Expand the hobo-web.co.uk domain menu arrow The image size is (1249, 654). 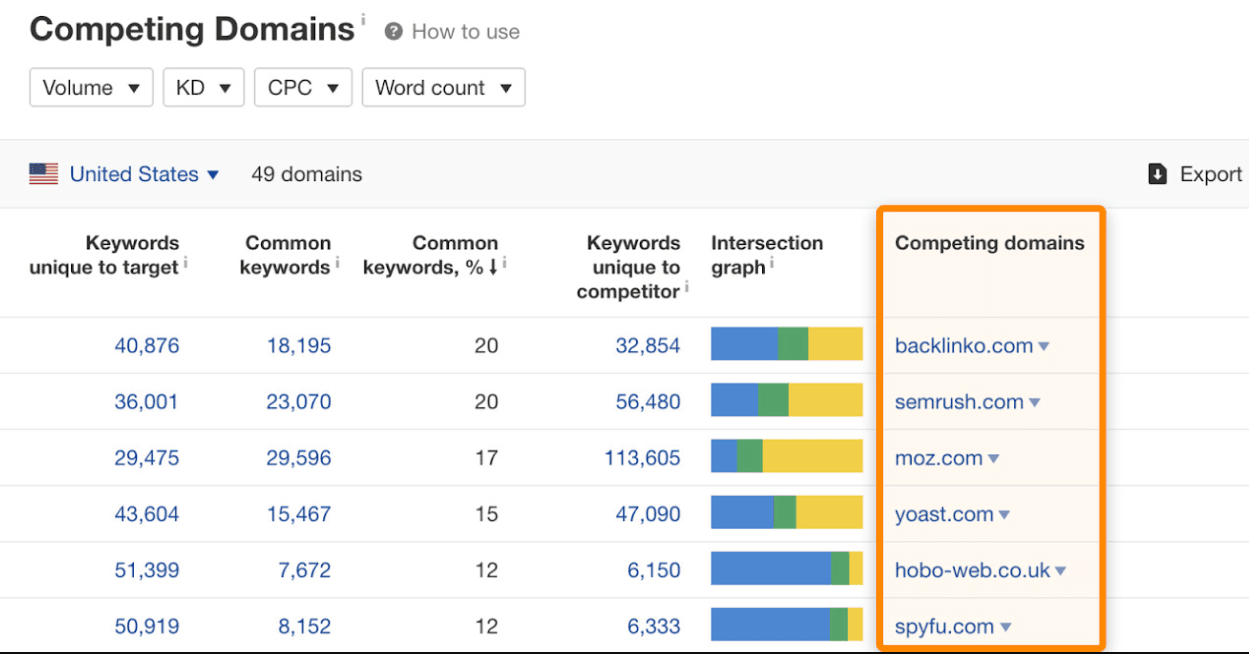point(1060,571)
